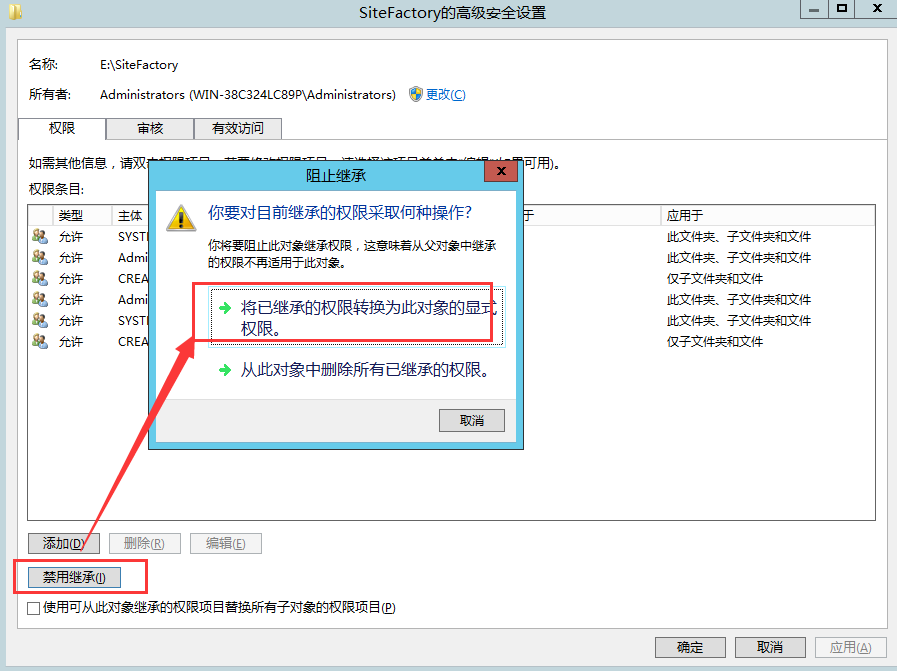Click the green arrow beside 将已继承的权限转换

[225, 308]
